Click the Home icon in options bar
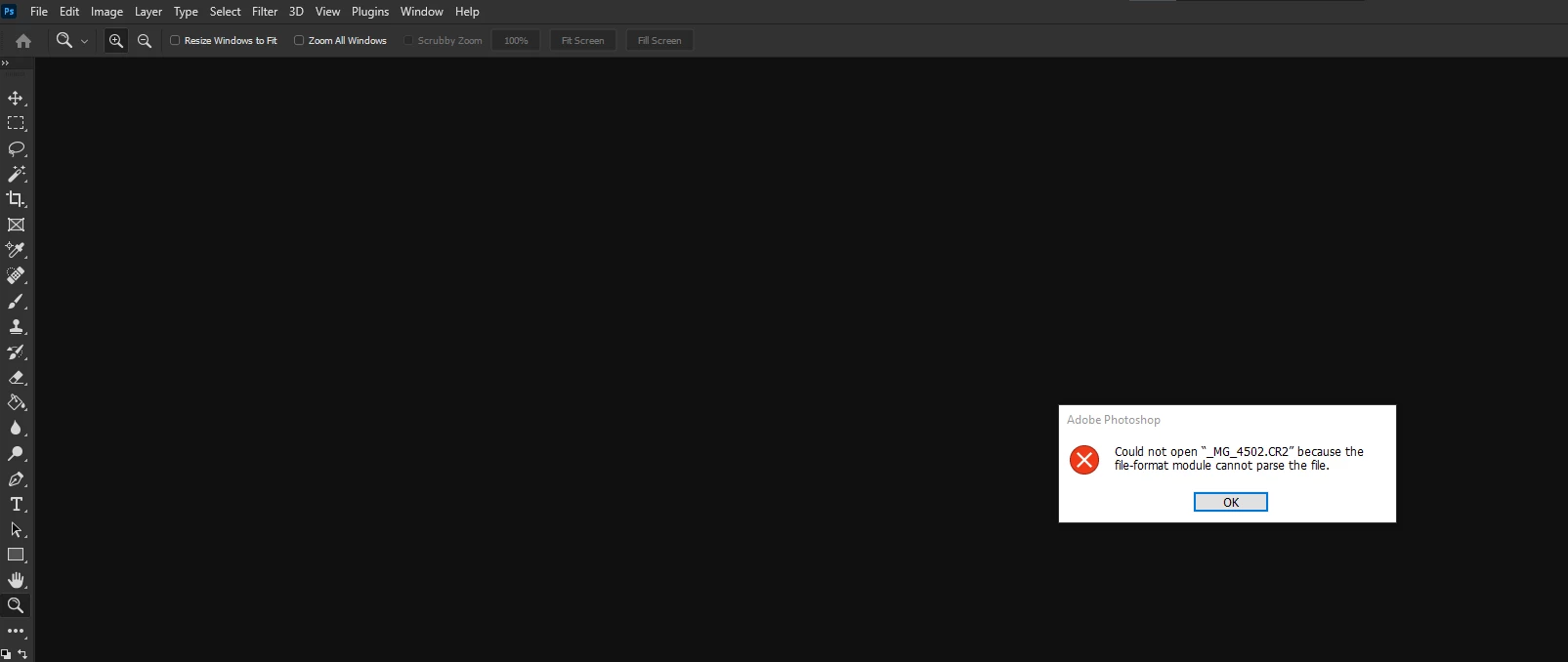The image size is (1568, 662). coord(23,40)
